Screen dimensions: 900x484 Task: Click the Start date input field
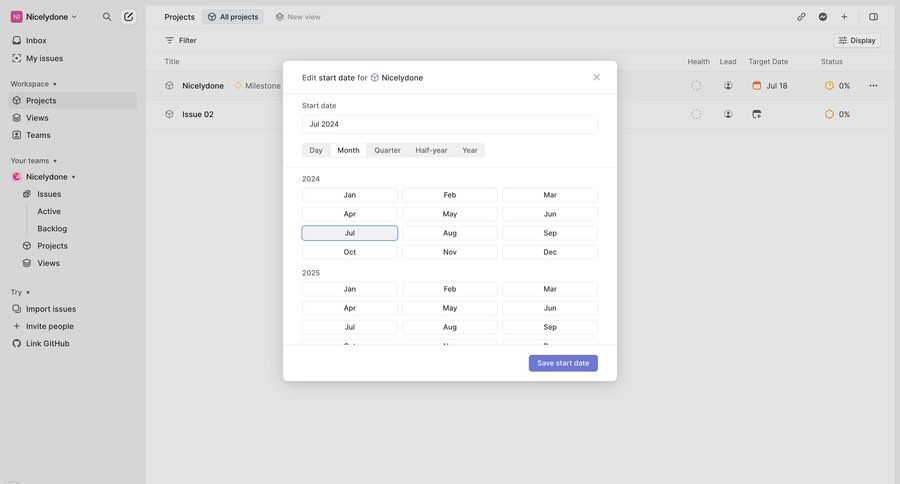[449, 124]
